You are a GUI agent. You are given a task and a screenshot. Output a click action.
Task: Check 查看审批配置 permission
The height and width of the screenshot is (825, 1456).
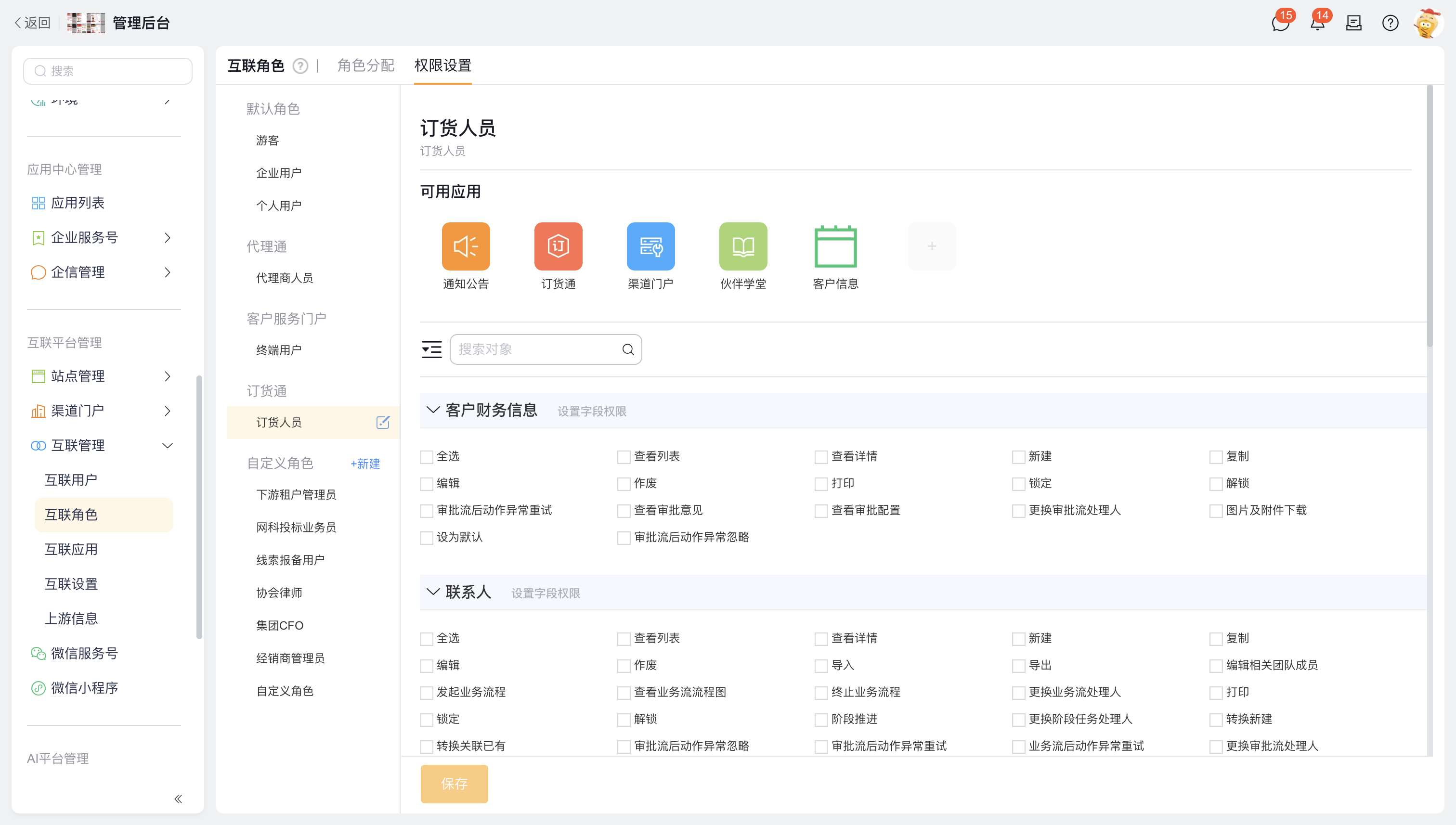pyautogui.click(x=820, y=511)
